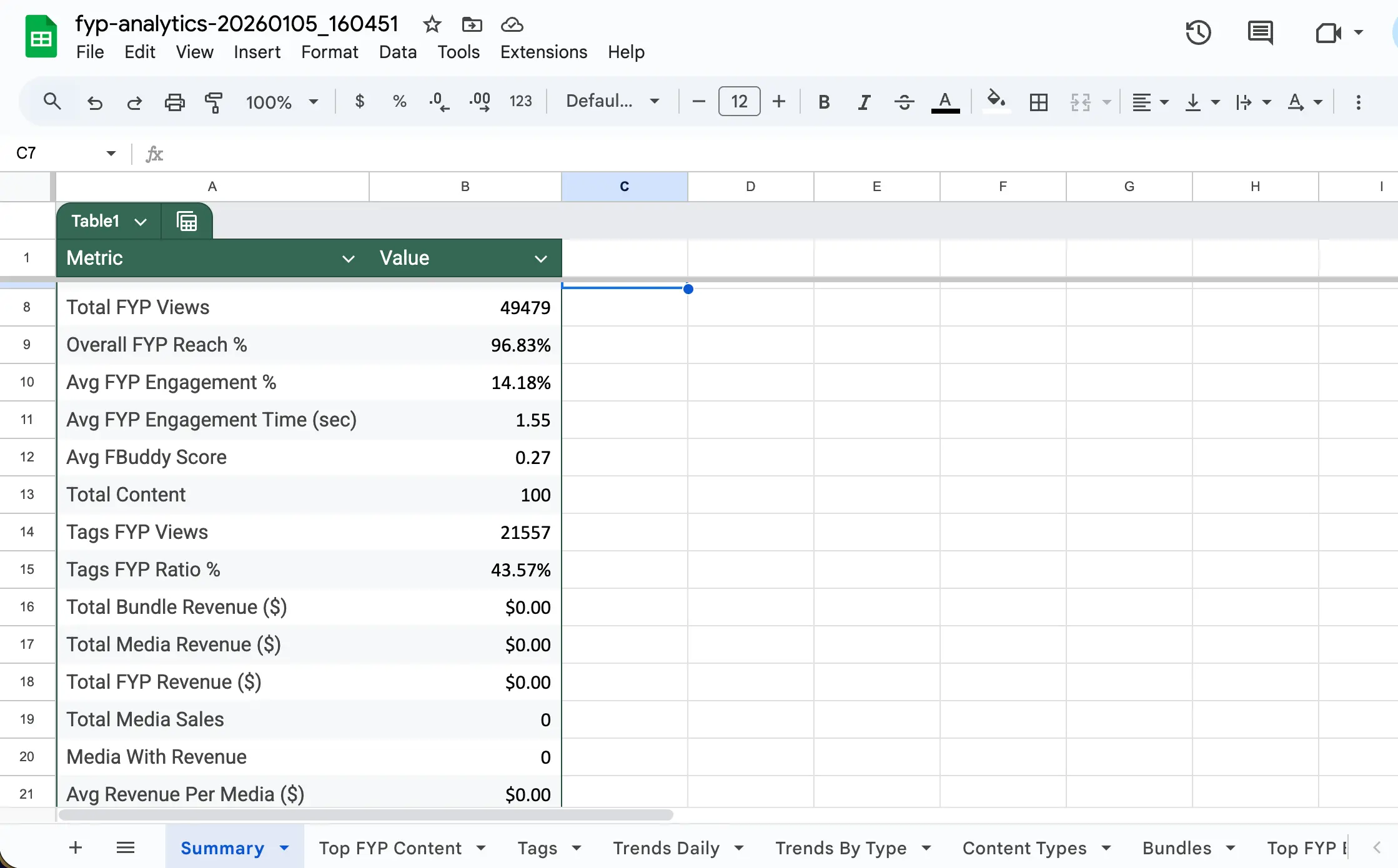The image size is (1398, 868).
Task: Format selection as percent
Action: (x=399, y=101)
